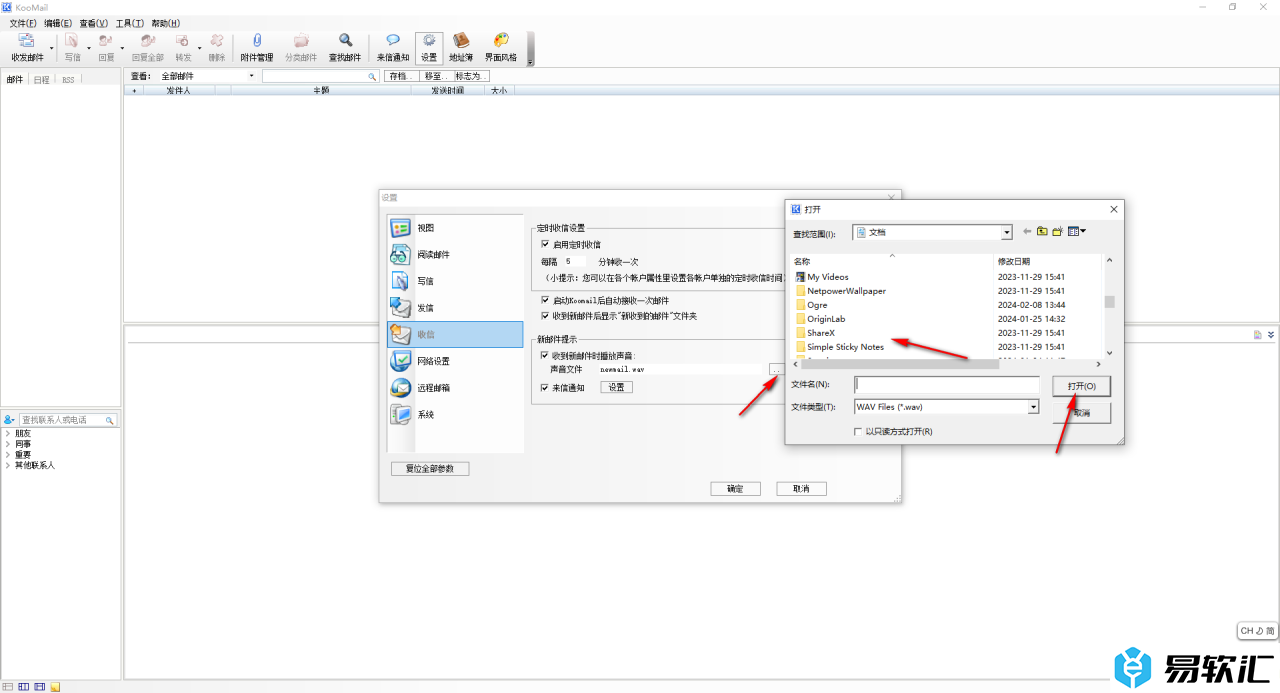
Task: Create a new folder in Open dialog
Action: 1058,232
